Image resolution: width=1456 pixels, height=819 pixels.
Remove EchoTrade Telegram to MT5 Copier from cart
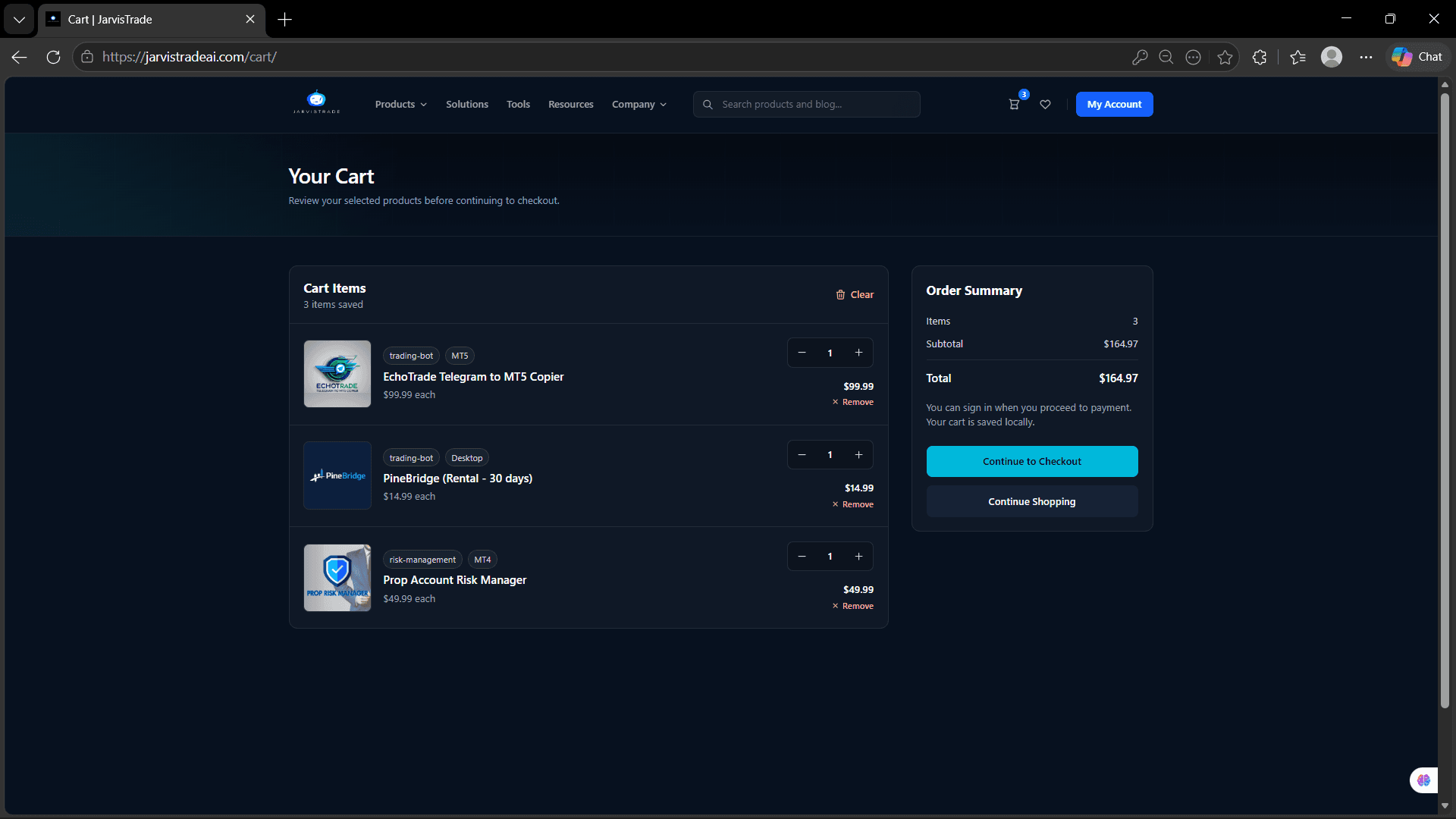(x=853, y=403)
